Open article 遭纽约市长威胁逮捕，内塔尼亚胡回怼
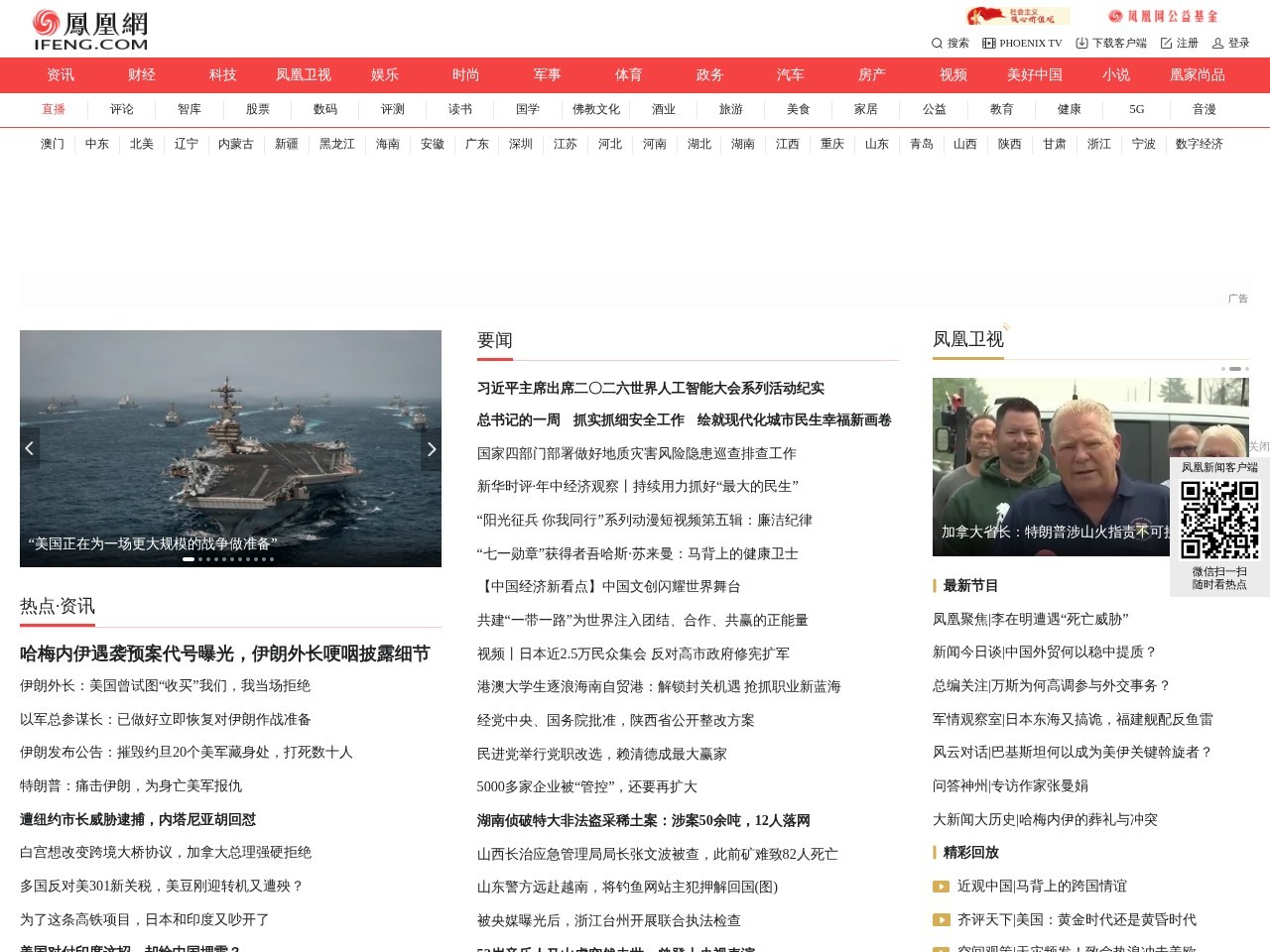Screen dimensions: 1270x952 click(138, 819)
